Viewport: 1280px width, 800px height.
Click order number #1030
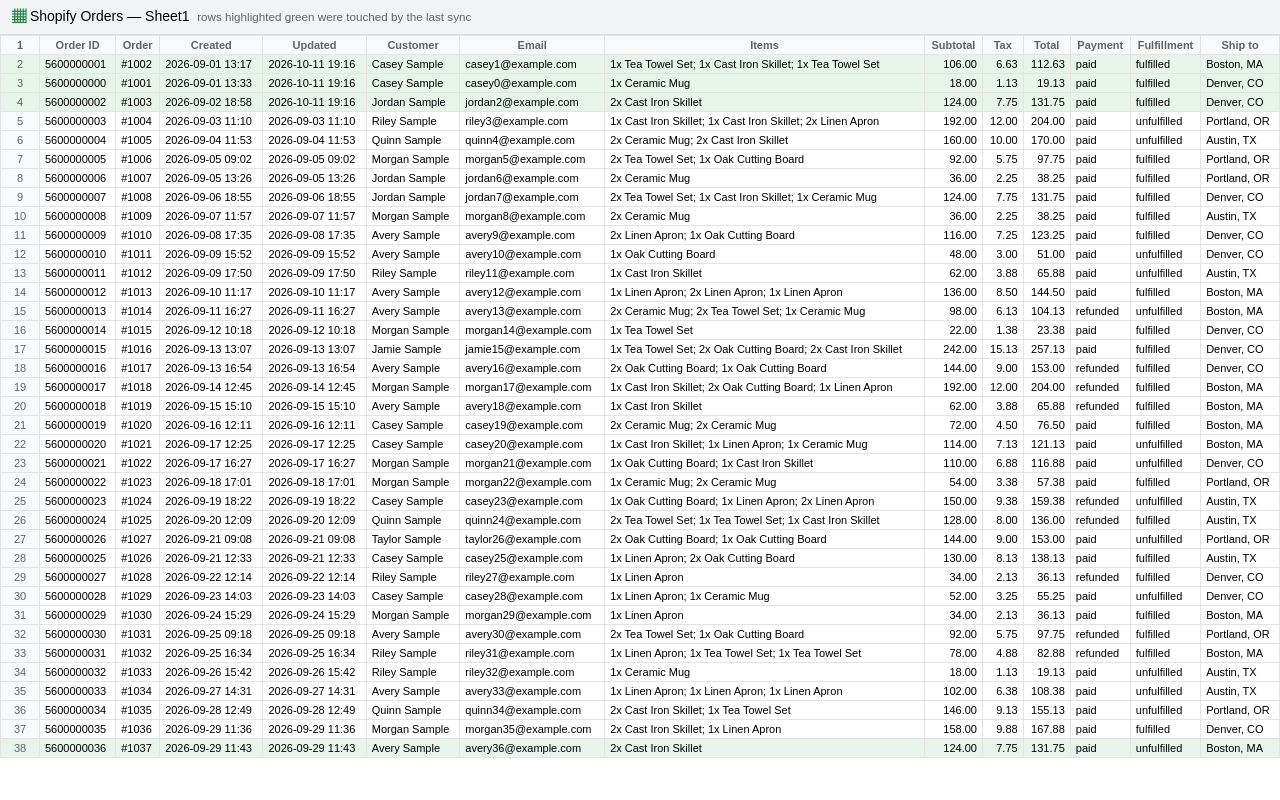pyautogui.click(x=137, y=615)
